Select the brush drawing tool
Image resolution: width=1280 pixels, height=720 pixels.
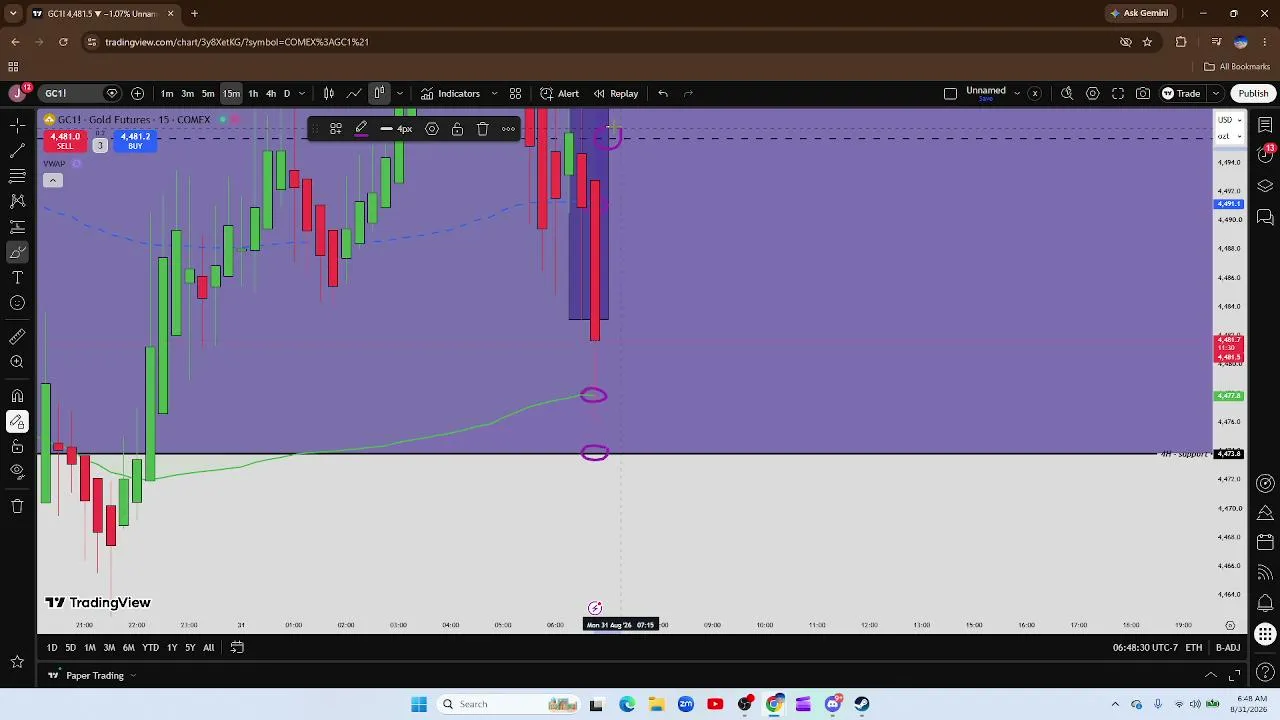point(17,252)
